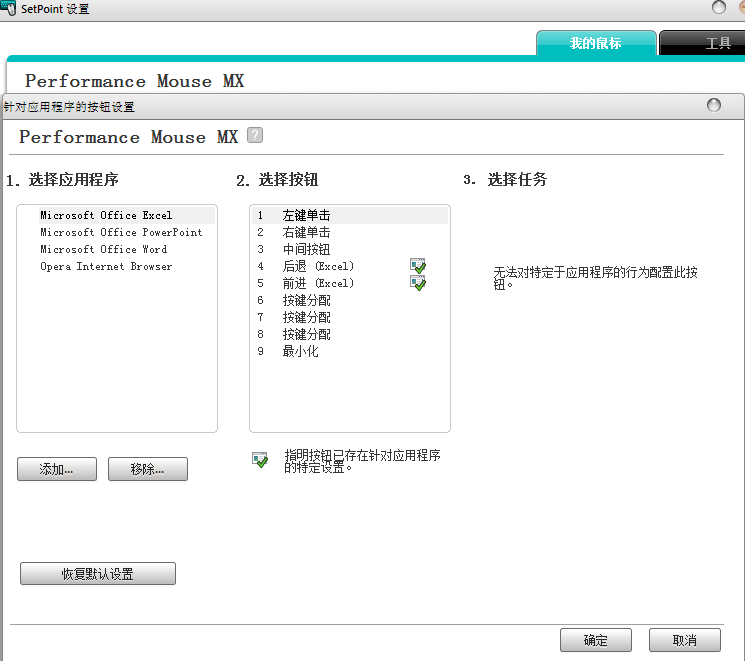Select Microsoft Office Word in the application list
Viewport: 745px width, 661px height.
pyautogui.click(x=127, y=249)
